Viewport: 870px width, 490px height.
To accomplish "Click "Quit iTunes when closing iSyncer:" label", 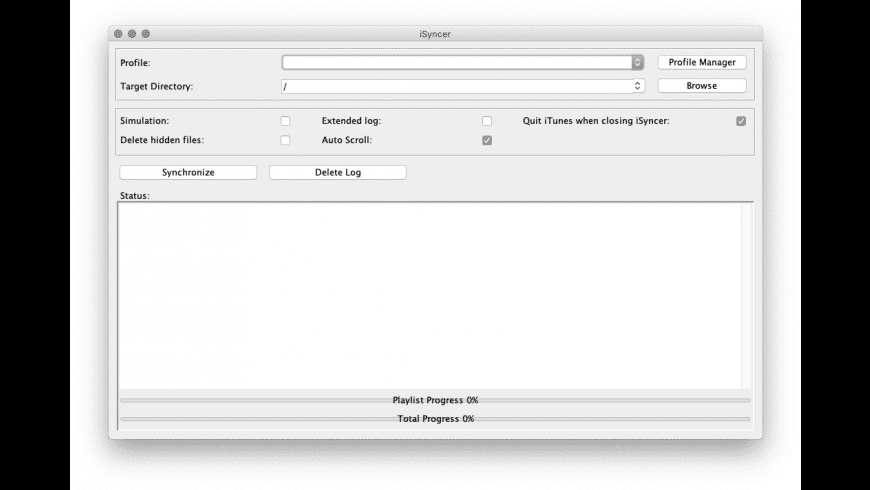I will click(596, 121).
